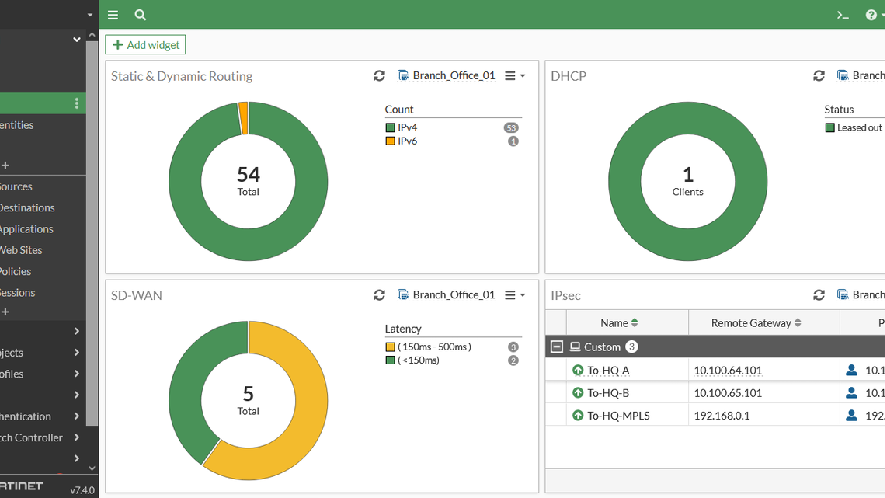Open Sessions in the left sidebar
This screenshot has height=498, width=885.
pos(18,293)
